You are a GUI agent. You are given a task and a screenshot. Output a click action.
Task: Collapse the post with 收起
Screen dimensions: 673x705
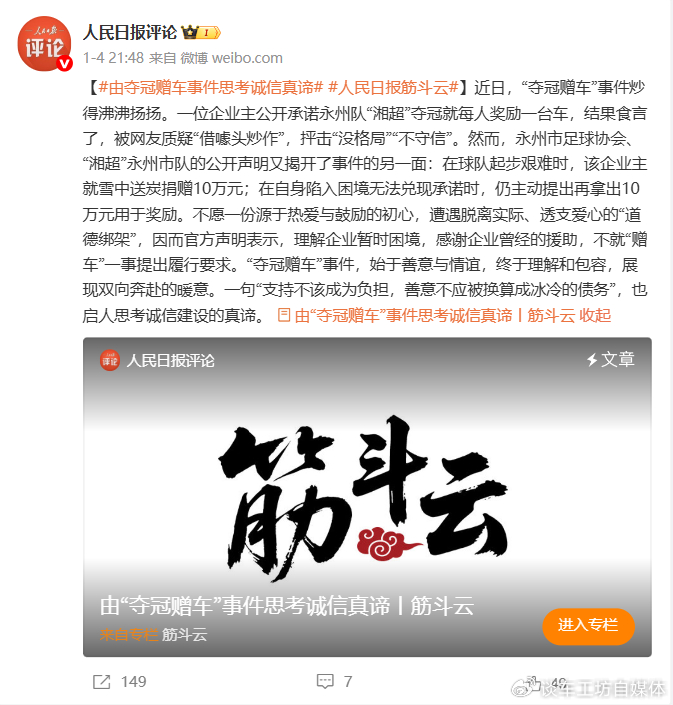[x=595, y=315]
